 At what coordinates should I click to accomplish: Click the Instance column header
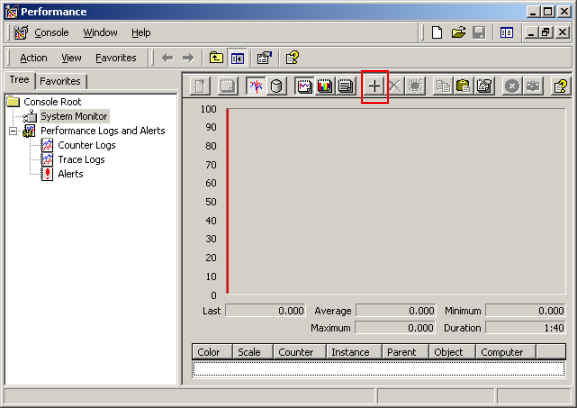point(354,352)
